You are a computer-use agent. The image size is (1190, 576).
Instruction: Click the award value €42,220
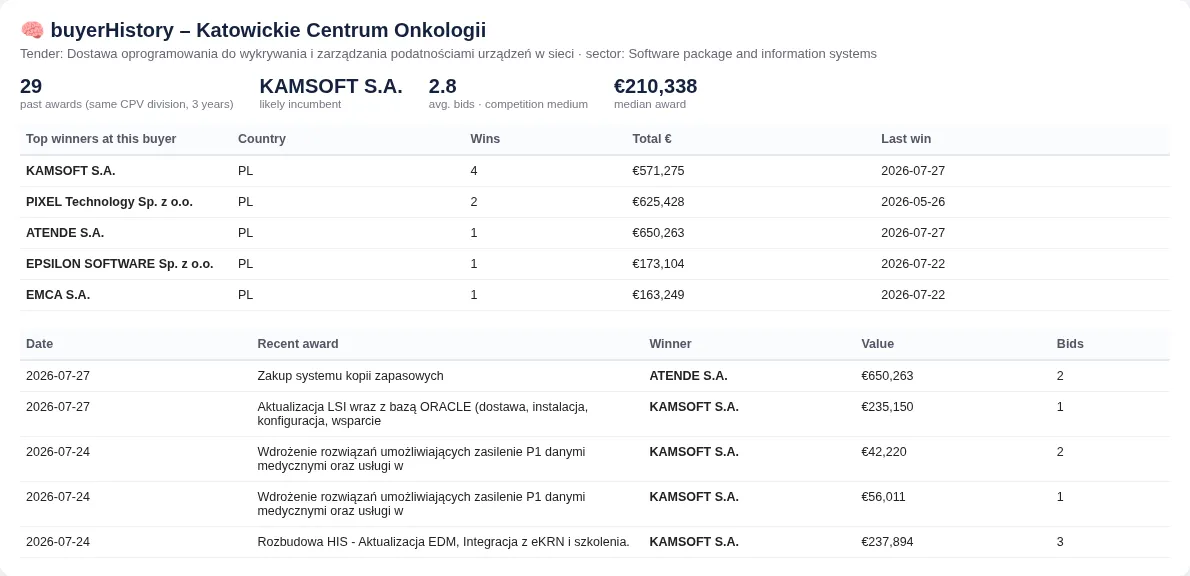[x=884, y=452]
